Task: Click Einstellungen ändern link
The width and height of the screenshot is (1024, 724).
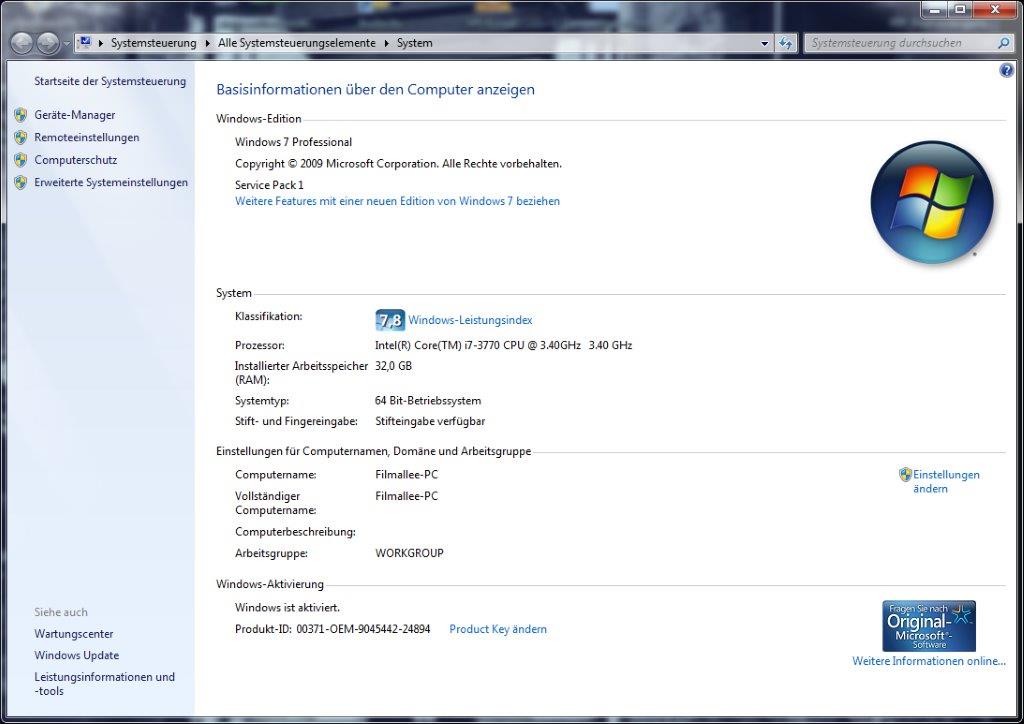Action: 946,482
